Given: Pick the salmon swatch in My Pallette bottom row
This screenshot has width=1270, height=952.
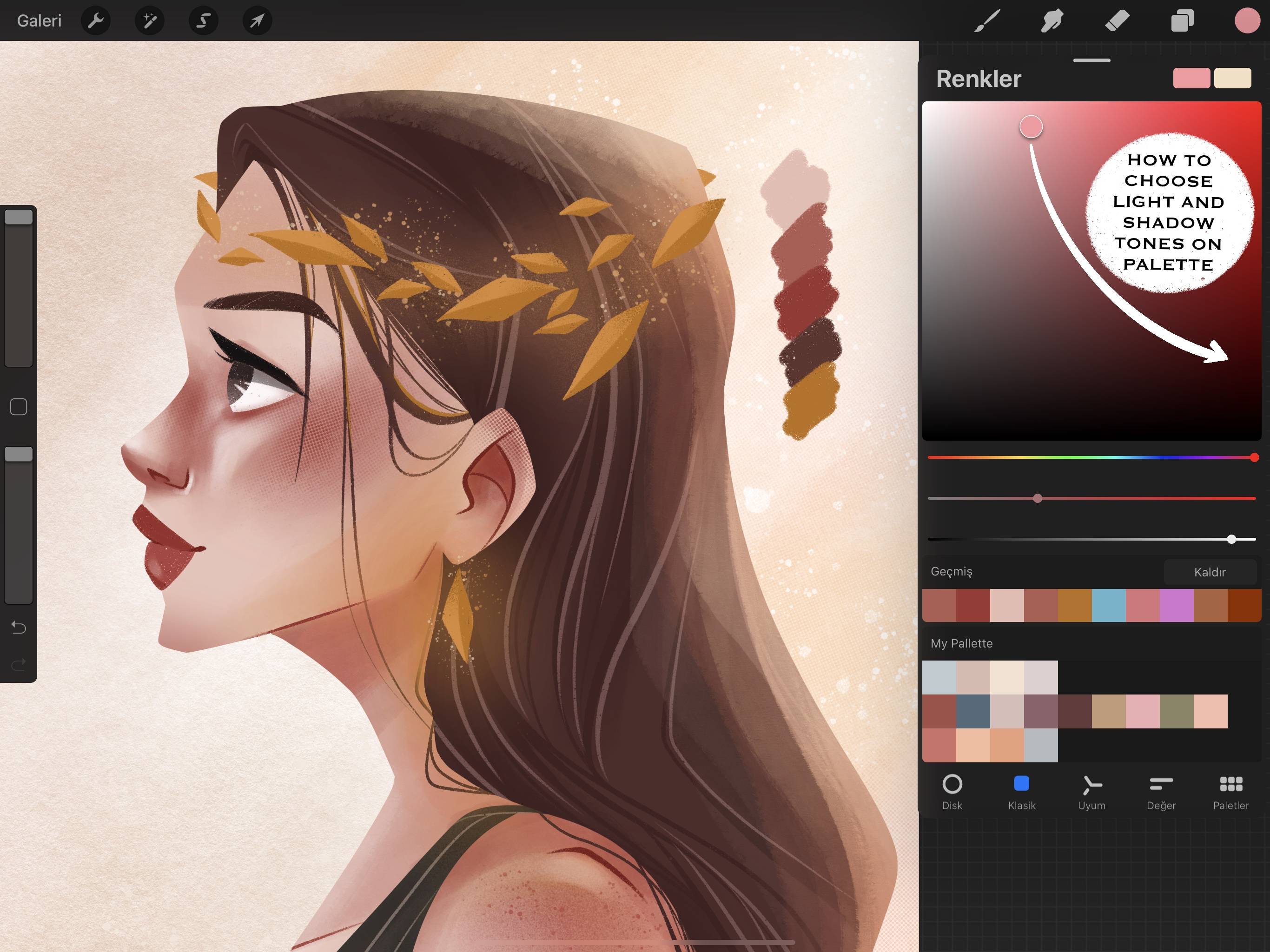Looking at the screenshot, I should pos(939,745).
